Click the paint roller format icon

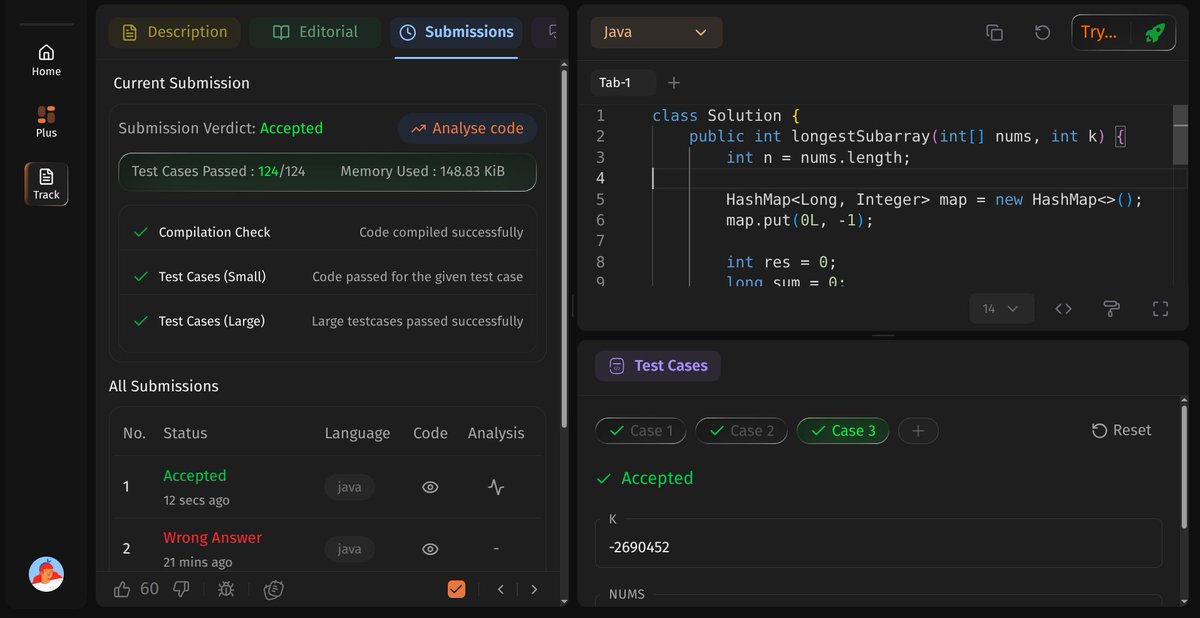tap(1111, 309)
